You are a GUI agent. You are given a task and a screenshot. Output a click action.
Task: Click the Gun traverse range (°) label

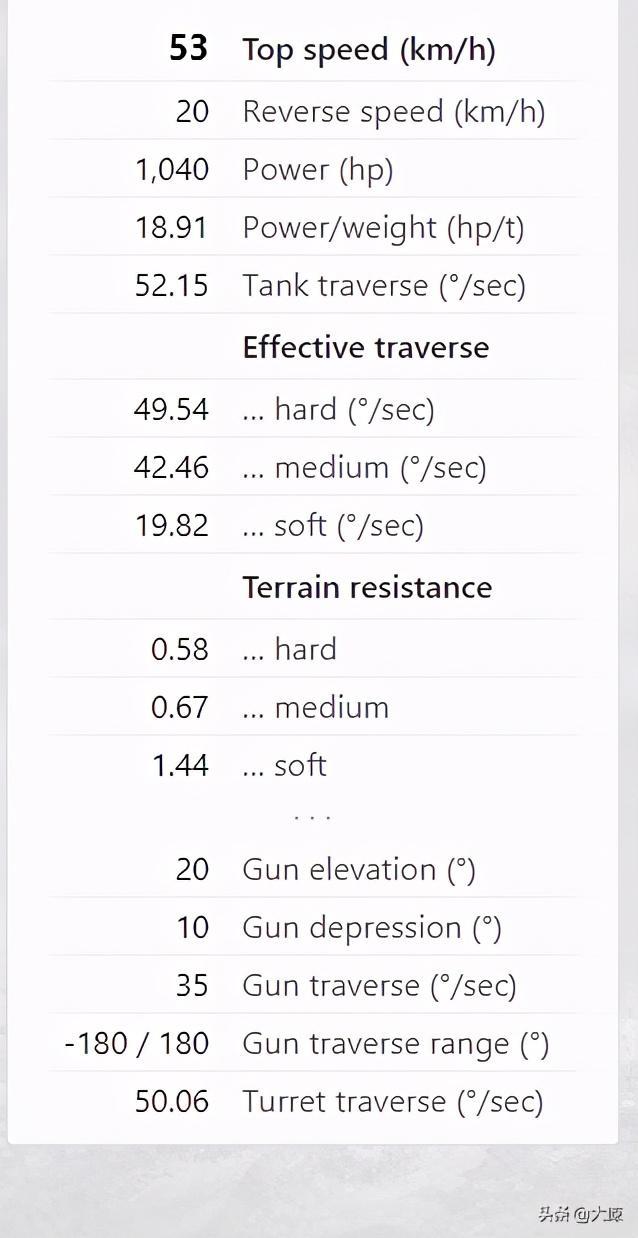point(395,1043)
